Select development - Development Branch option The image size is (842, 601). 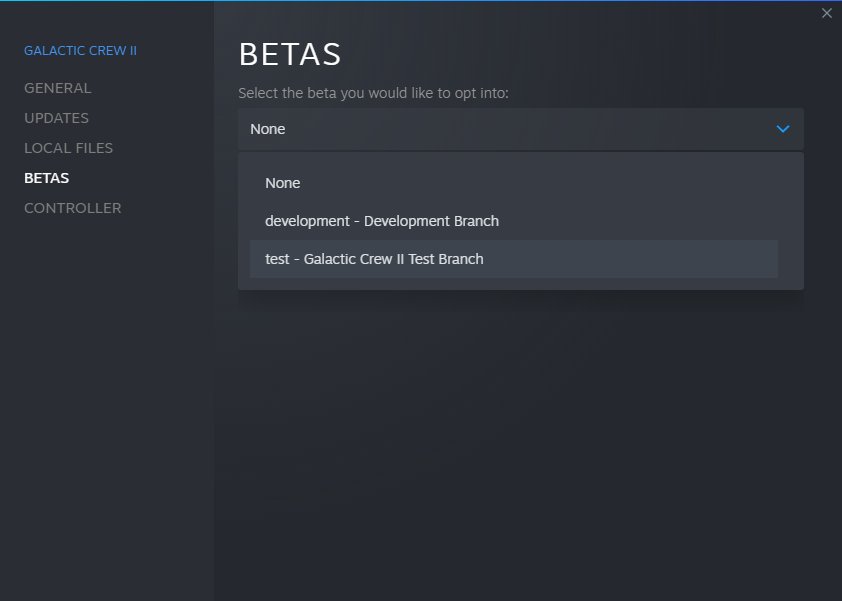382,221
